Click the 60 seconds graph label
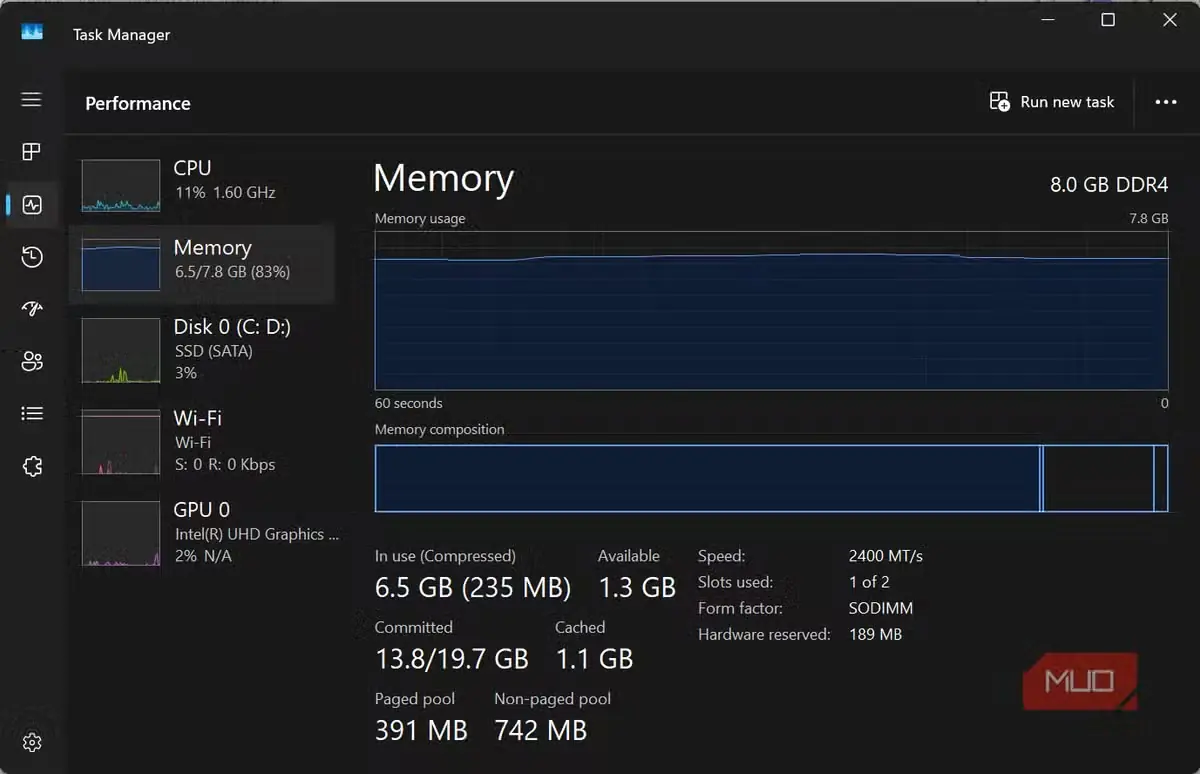Screen dimensions: 1200x774 click(x=409, y=403)
